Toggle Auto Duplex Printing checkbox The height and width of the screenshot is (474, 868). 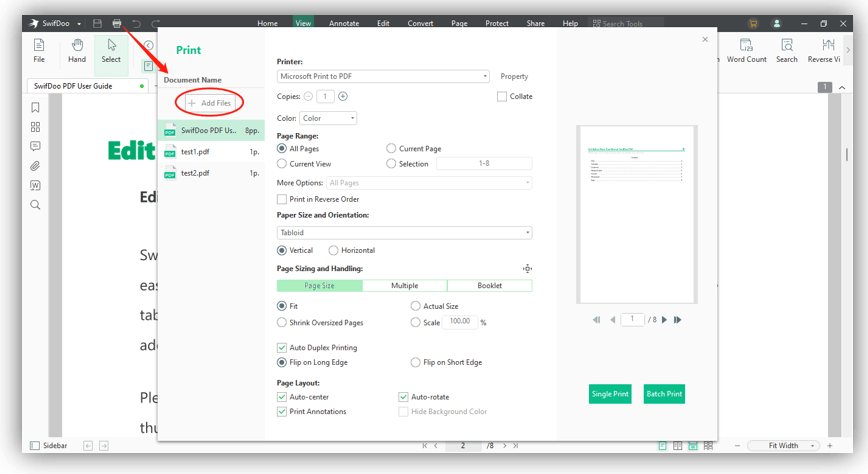tap(282, 348)
